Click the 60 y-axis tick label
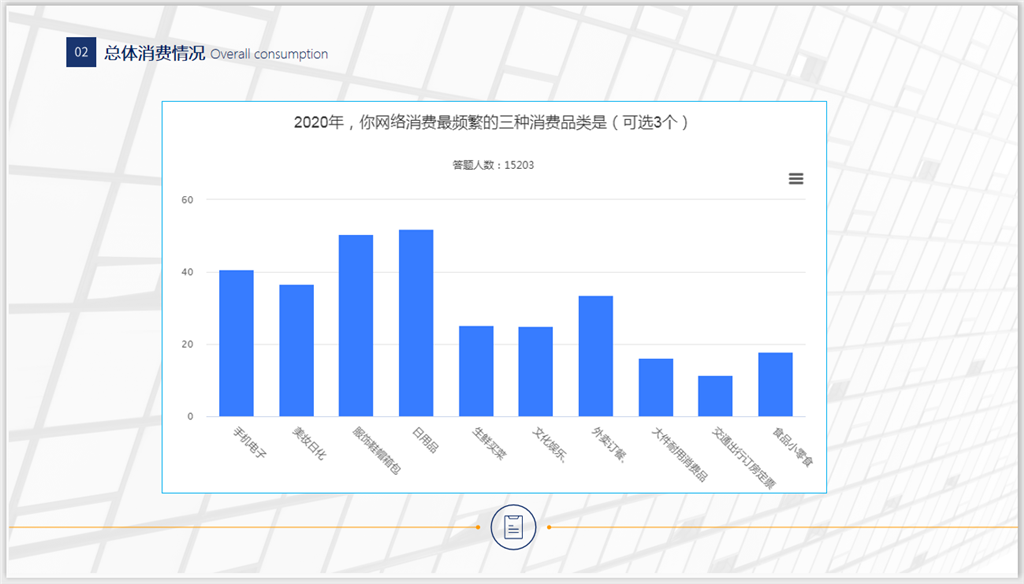This screenshot has width=1024, height=584. point(187,200)
